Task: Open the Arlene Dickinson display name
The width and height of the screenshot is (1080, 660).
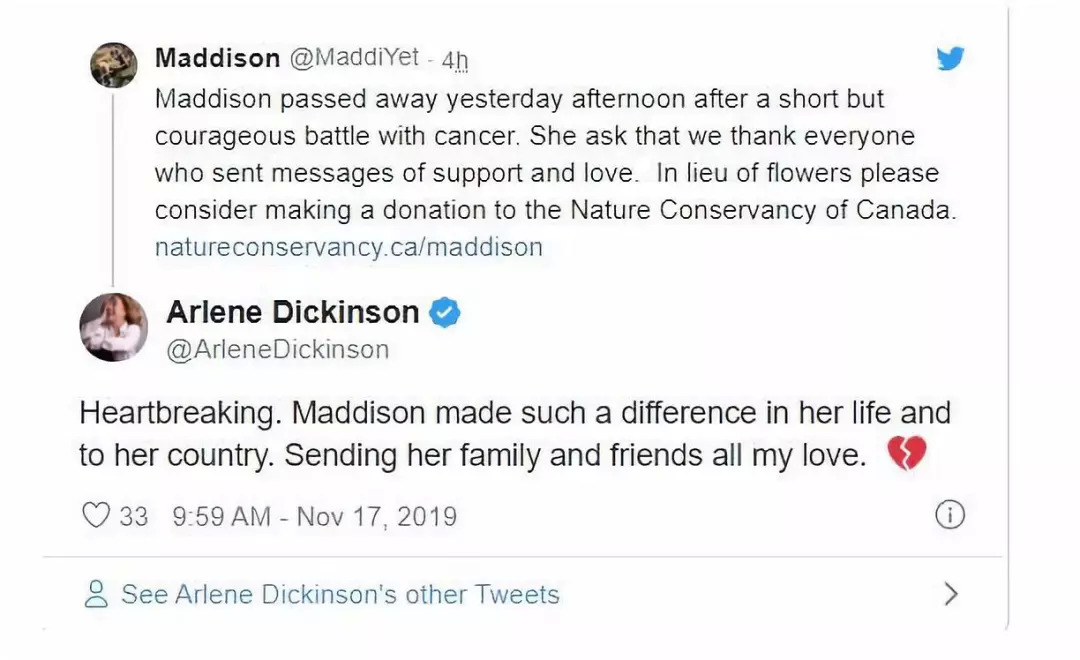Action: pos(292,313)
